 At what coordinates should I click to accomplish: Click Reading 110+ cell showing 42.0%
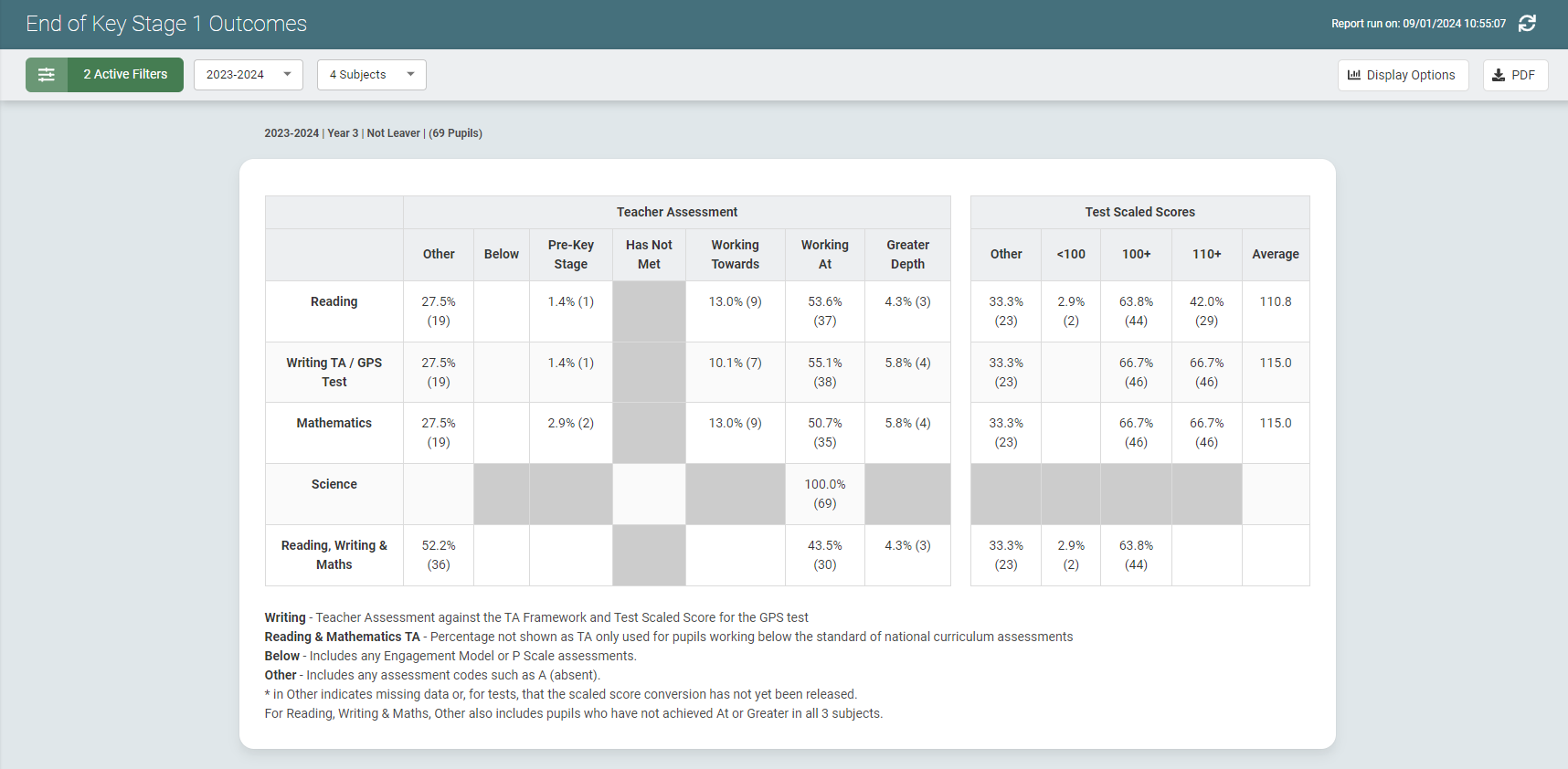coord(1206,311)
